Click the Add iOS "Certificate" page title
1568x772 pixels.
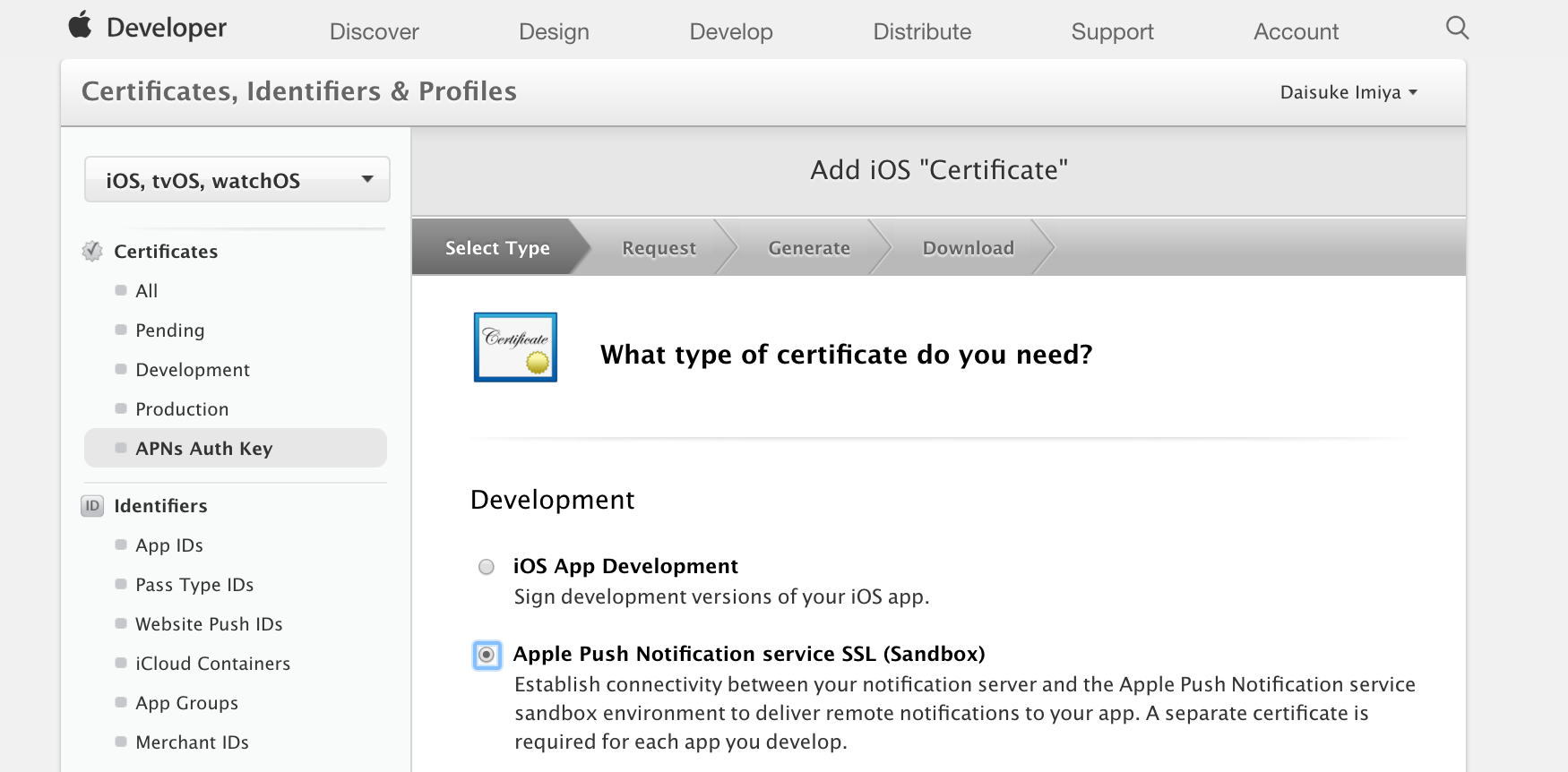(939, 170)
